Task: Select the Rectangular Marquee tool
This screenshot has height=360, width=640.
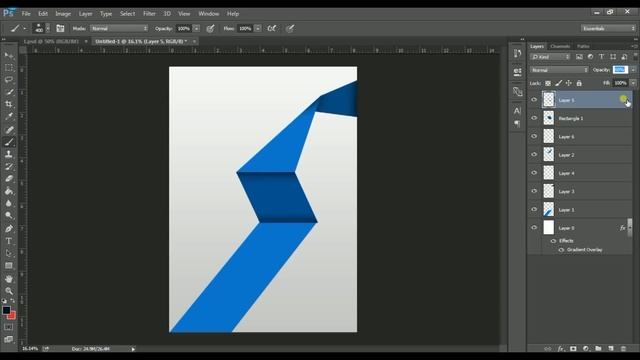Action: tap(9, 68)
